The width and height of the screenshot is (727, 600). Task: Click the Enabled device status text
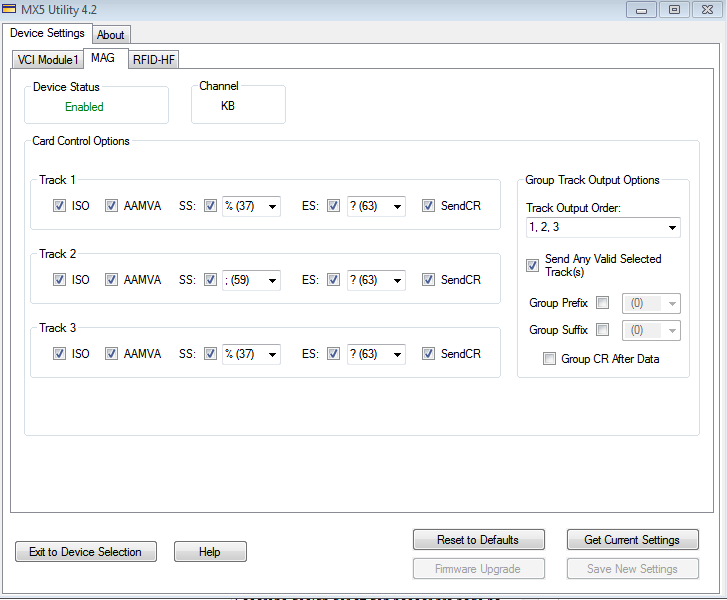click(84, 107)
